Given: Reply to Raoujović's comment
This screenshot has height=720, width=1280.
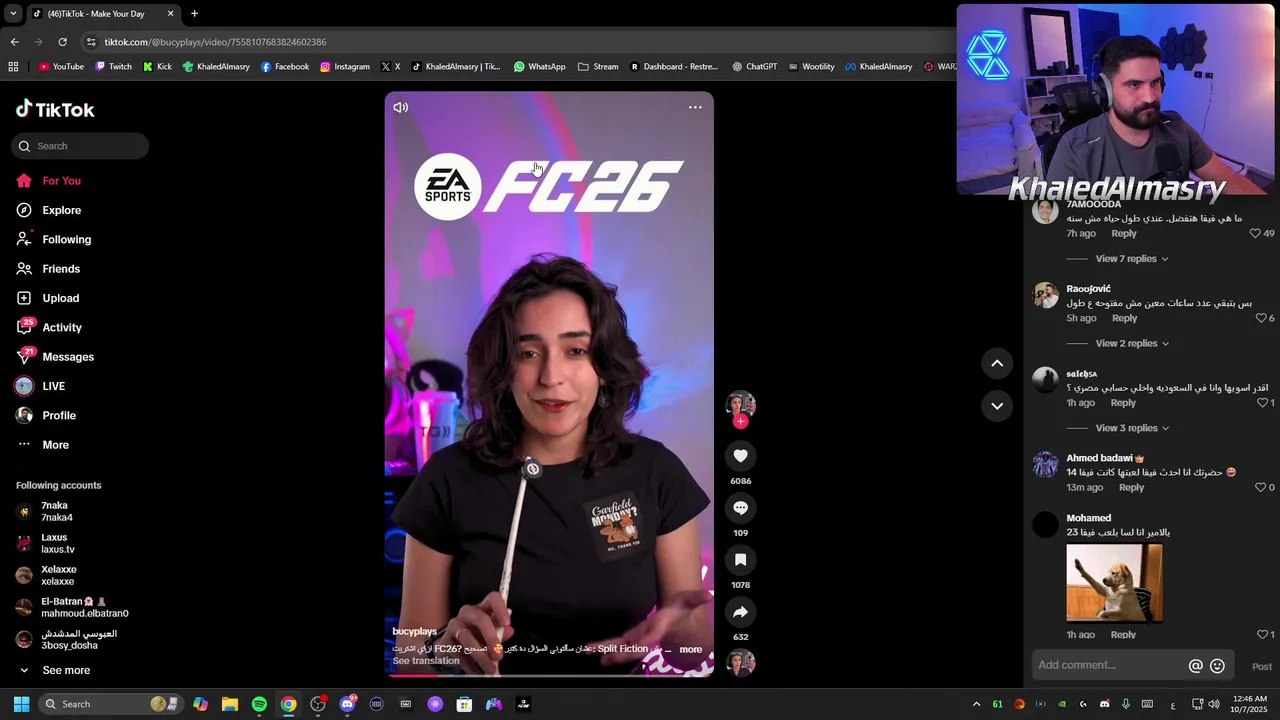Looking at the screenshot, I should click(1124, 318).
